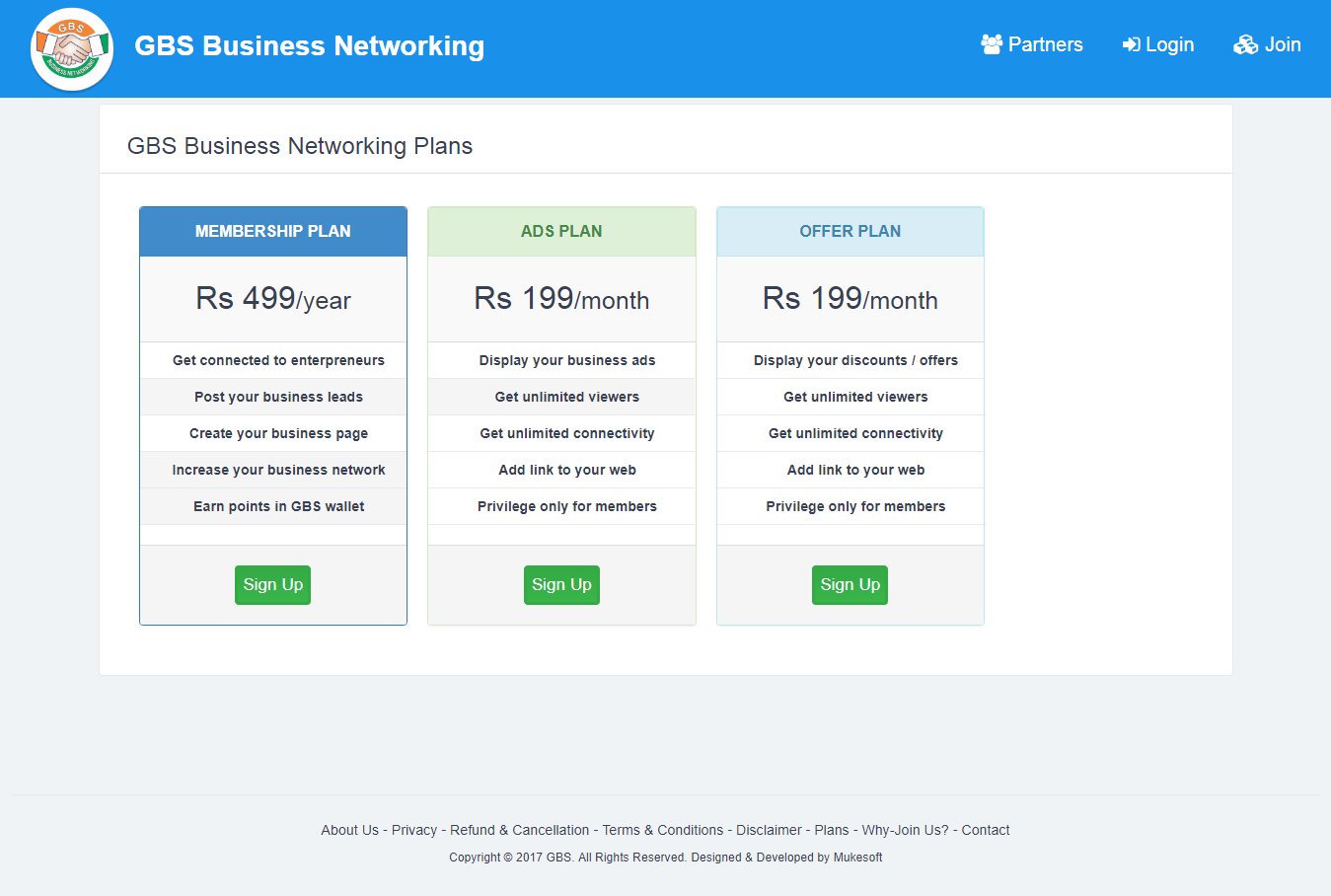Click GBS Business Networking site title

(309, 46)
